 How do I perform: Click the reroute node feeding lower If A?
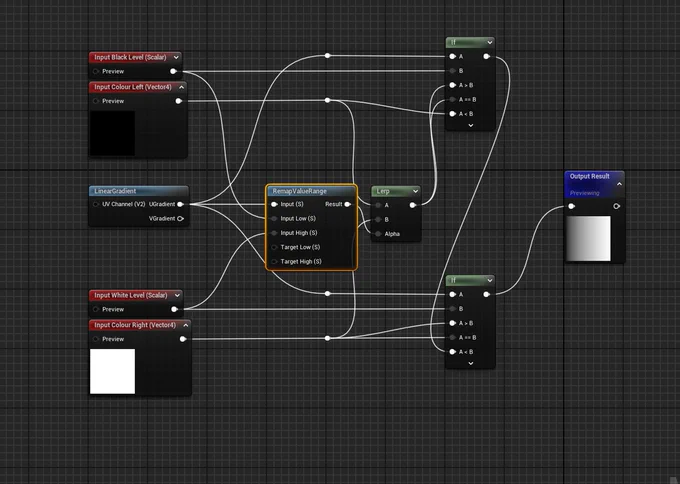(x=327, y=294)
